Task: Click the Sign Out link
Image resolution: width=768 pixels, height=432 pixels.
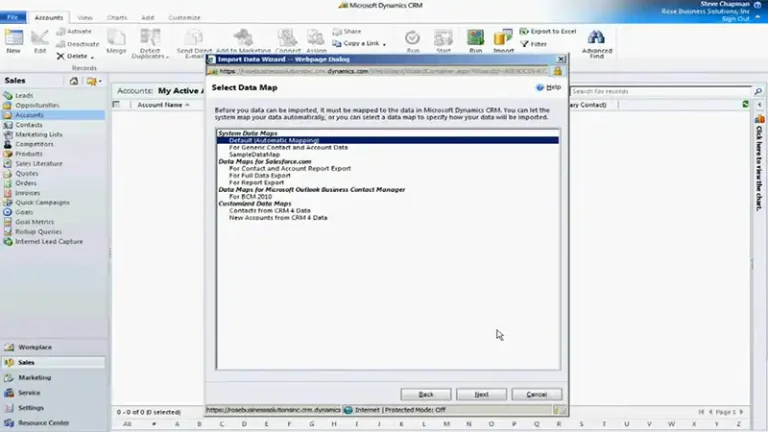Action: [735, 19]
